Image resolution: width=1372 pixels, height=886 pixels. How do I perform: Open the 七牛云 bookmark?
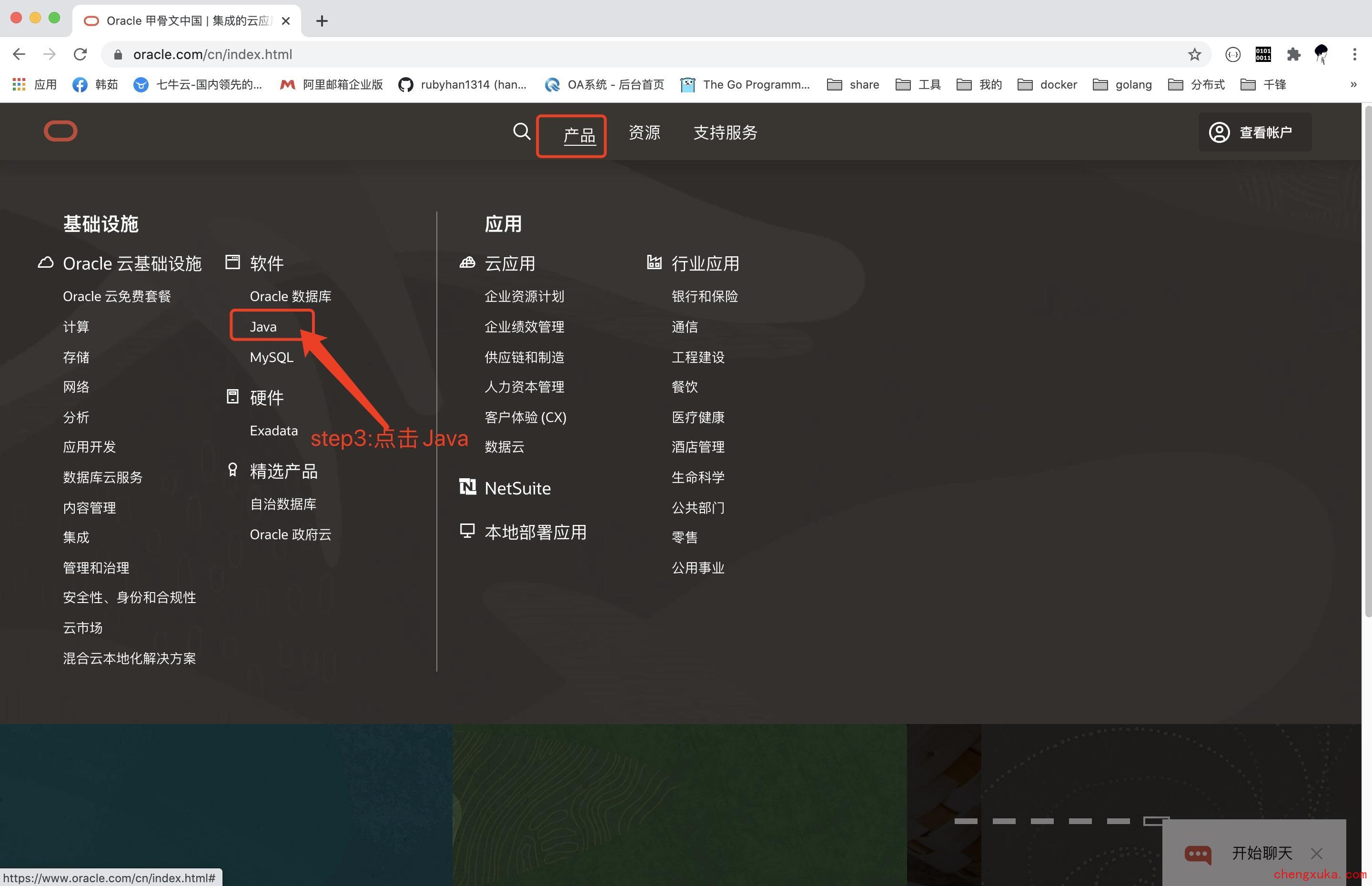click(x=197, y=85)
